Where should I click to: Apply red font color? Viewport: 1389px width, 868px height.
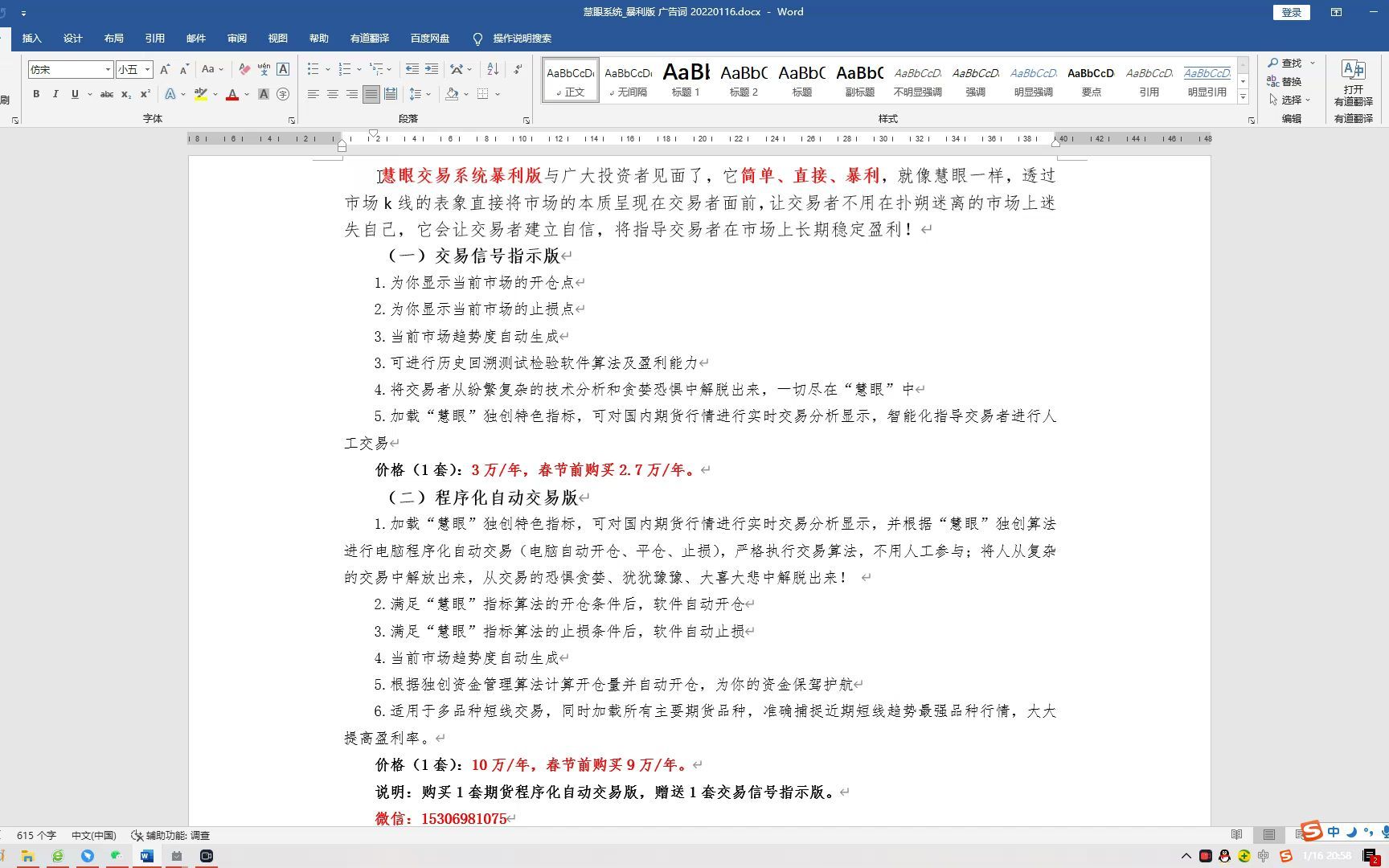tap(232, 94)
